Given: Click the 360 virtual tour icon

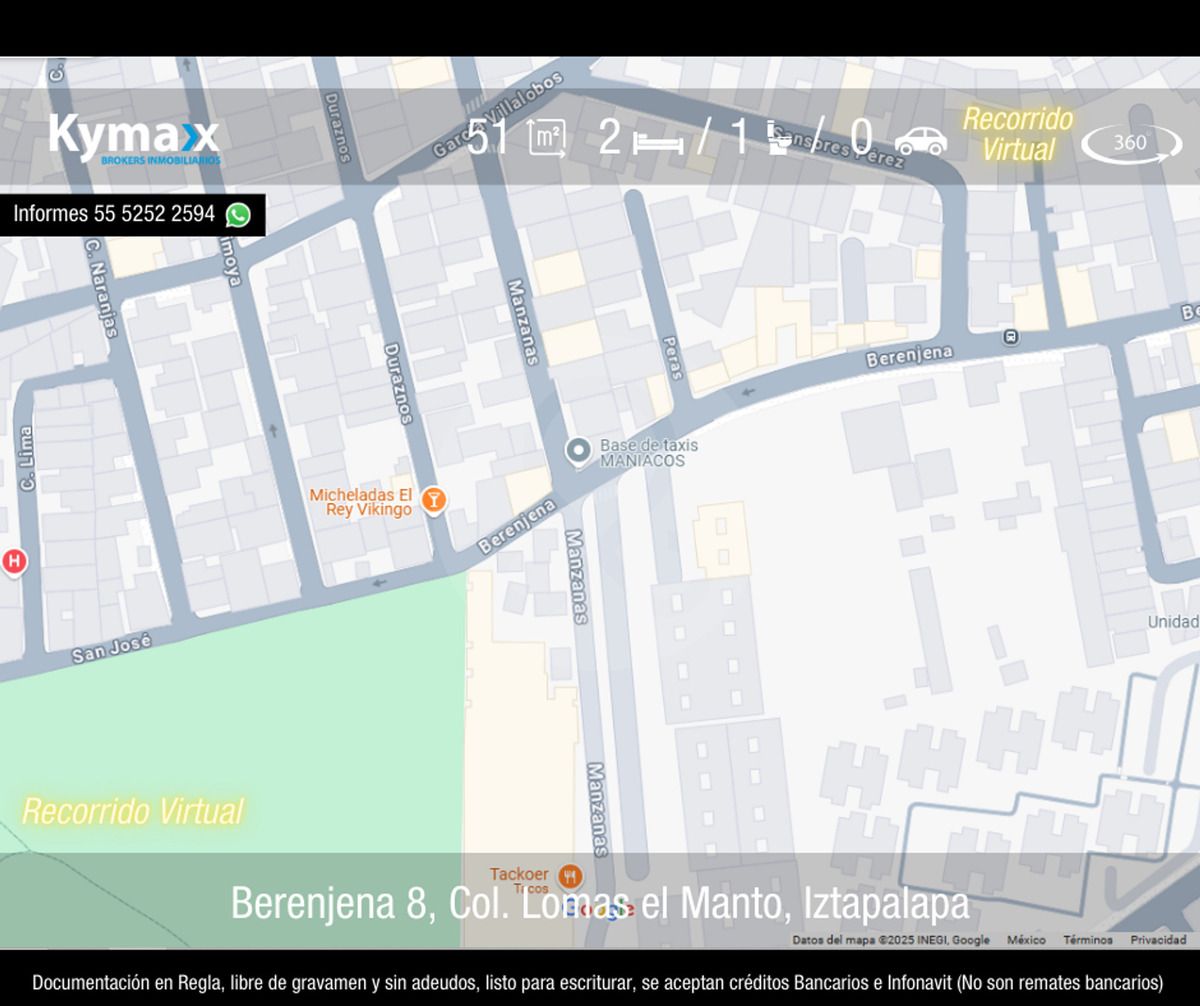Looking at the screenshot, I should tap(1131, 143).
